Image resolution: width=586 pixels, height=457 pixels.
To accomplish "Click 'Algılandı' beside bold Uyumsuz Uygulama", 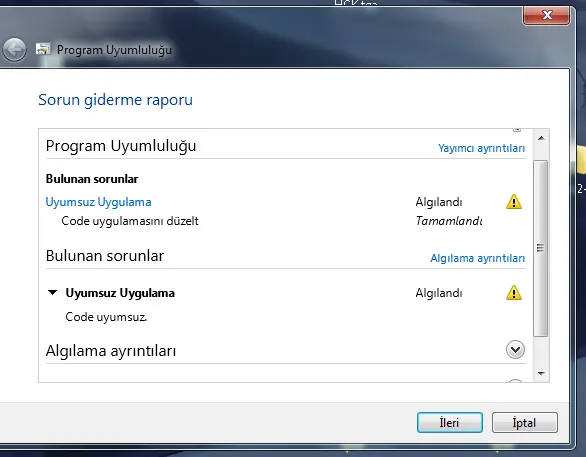I will point(439,293).
